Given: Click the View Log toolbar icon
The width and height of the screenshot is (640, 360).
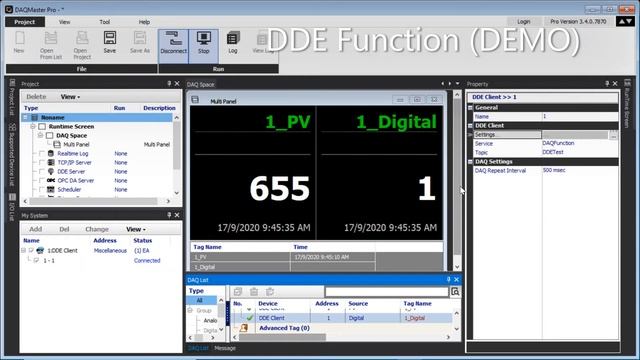Looking at the screenshot, I should (262, 39).
